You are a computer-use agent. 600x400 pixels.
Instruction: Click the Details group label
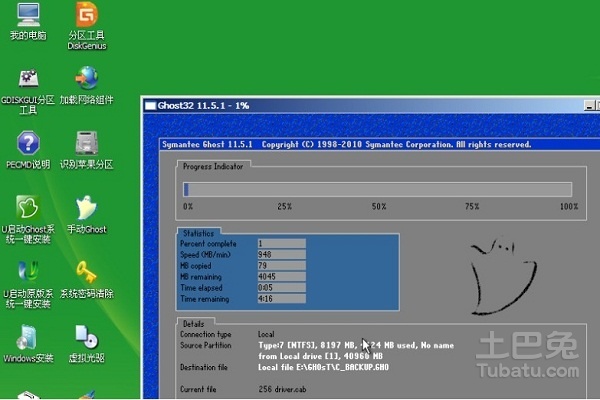point(194,324)
